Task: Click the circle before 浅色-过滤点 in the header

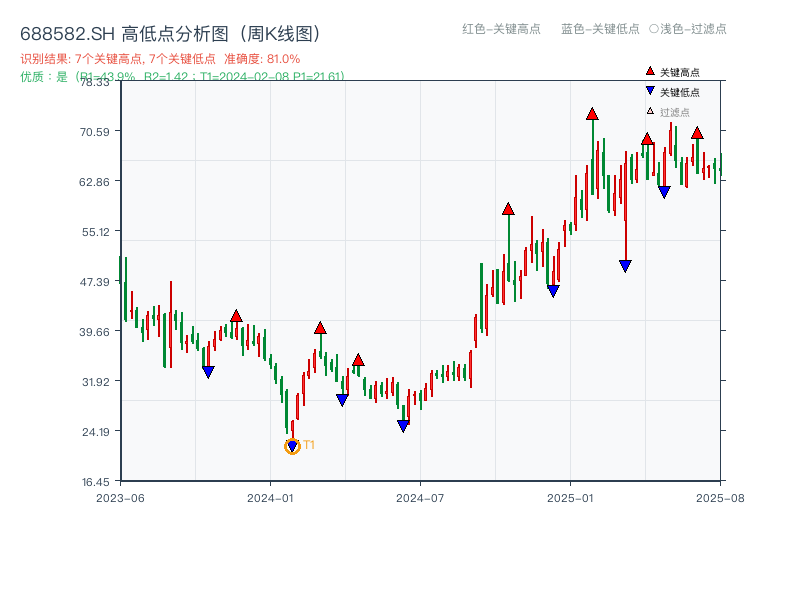Action: point(654,29)
